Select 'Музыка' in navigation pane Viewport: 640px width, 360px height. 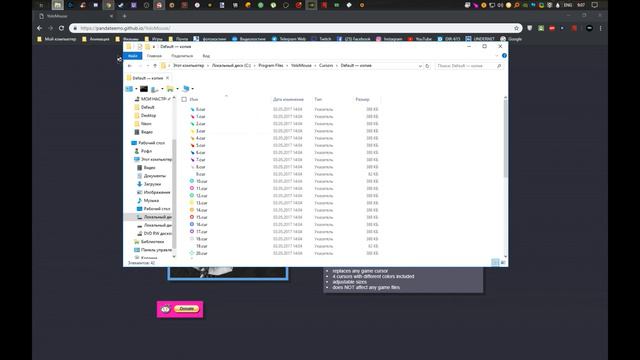tap(151, 200)
